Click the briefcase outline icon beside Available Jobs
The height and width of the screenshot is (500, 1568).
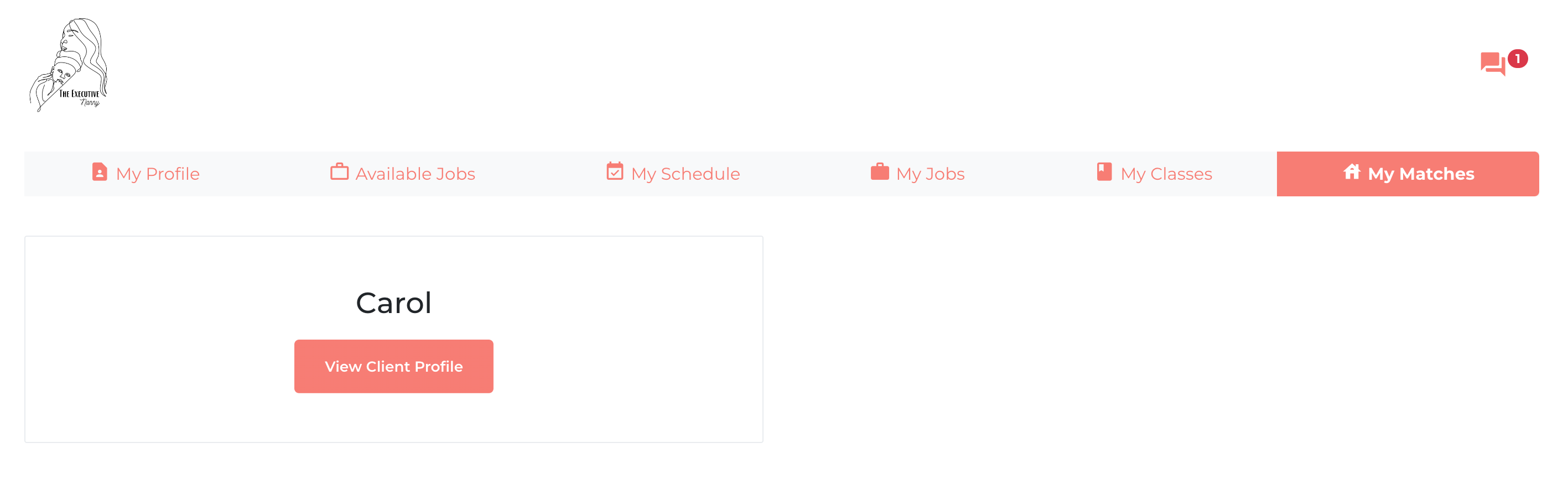pos(339,171)
